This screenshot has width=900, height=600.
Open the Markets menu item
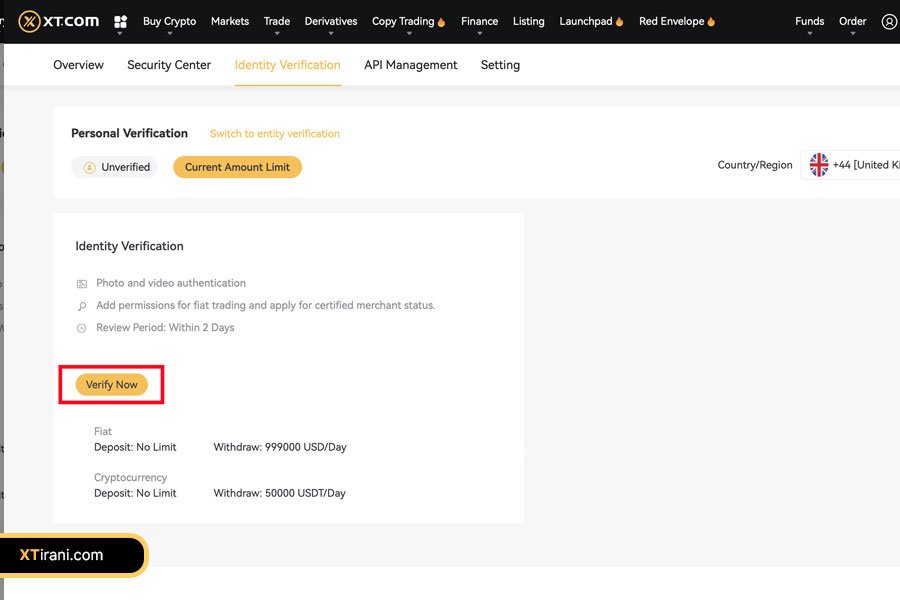coord(229,21)
